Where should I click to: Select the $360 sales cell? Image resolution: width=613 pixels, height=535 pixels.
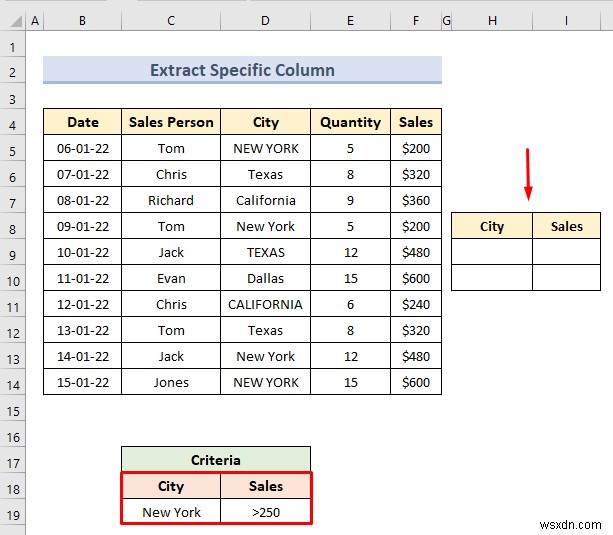click(416, 200)
